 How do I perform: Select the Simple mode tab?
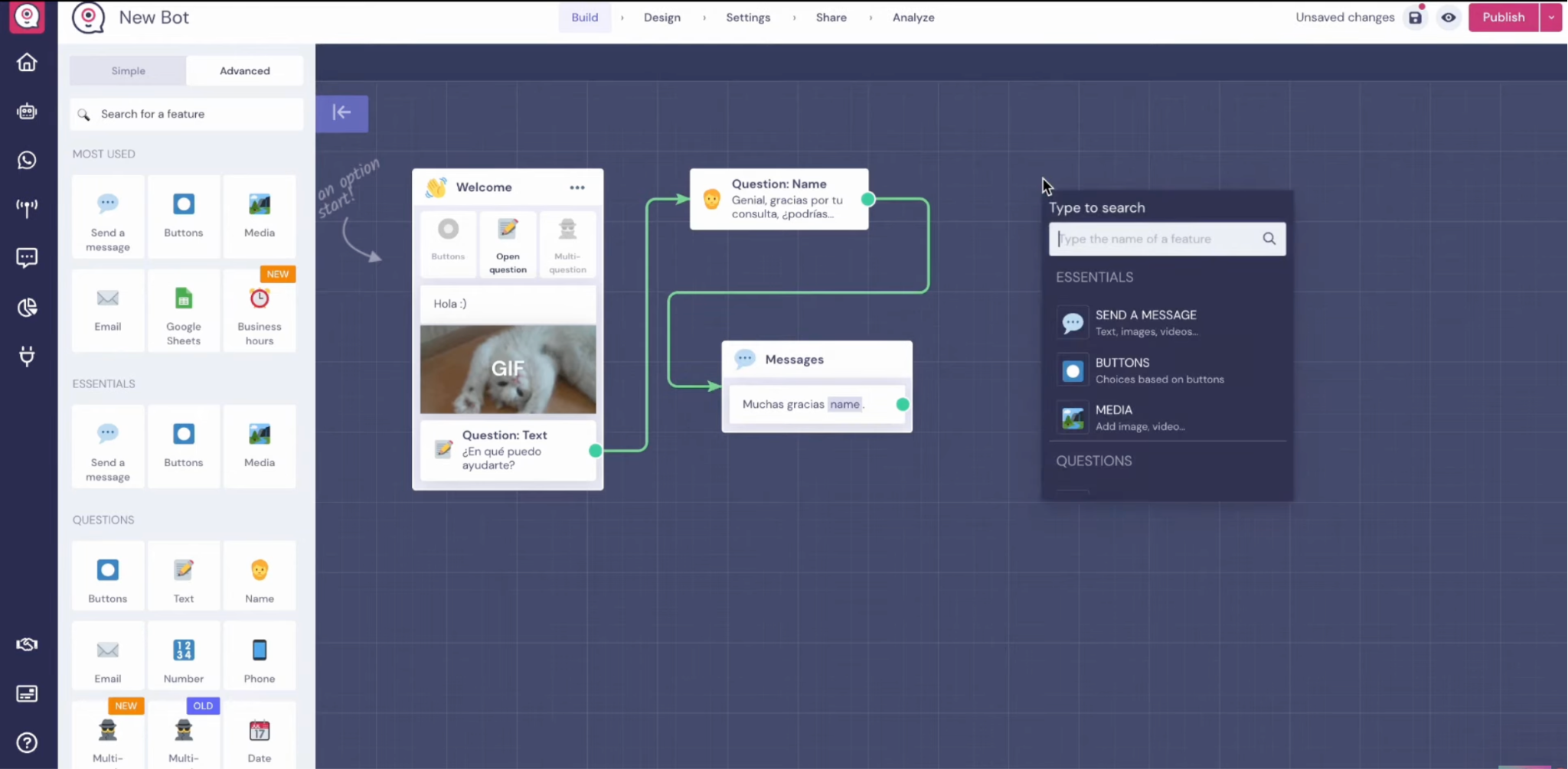128,70
